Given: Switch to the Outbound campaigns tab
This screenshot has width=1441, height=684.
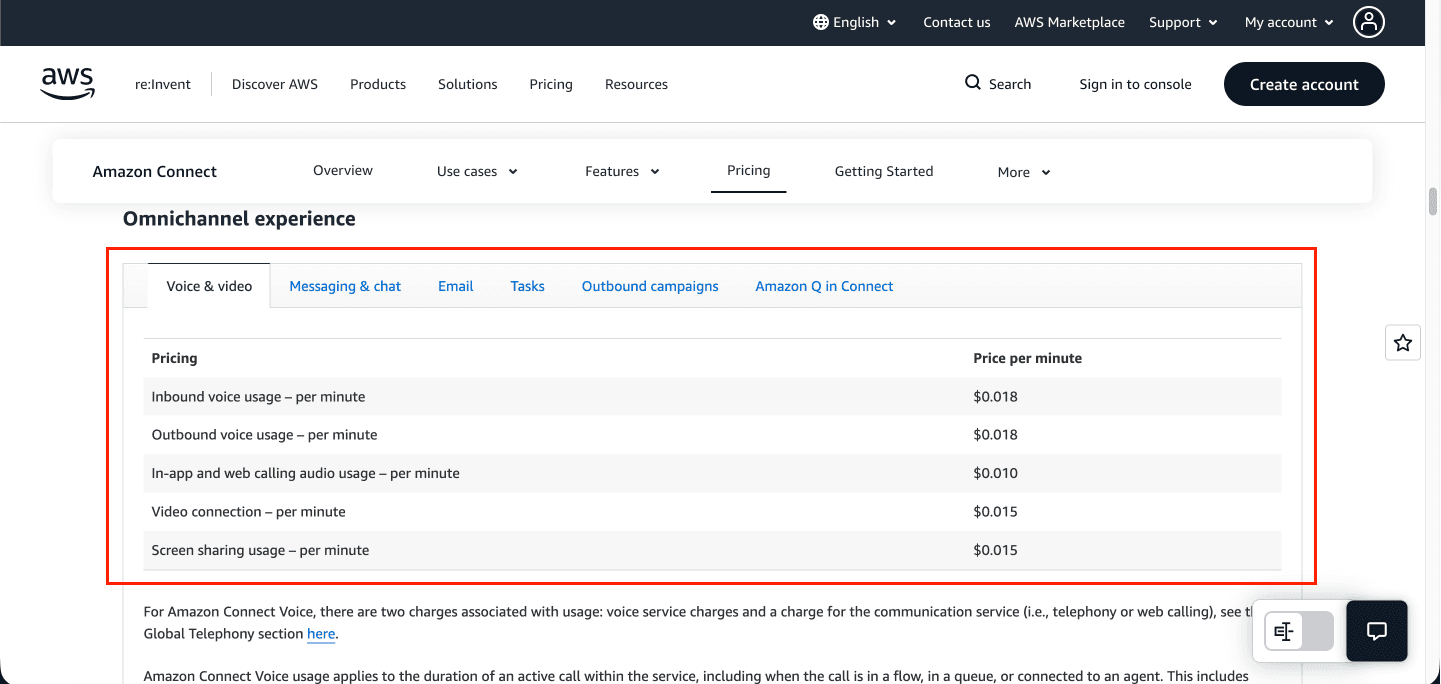Looking at the screenshot, I should coord(650,286).
